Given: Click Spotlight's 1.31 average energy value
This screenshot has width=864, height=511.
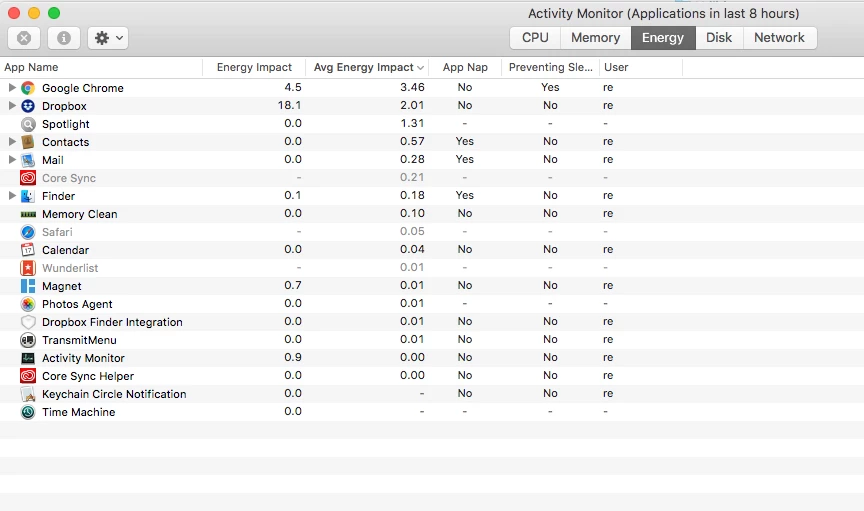Looking at the screenshot, I should 412,123.
